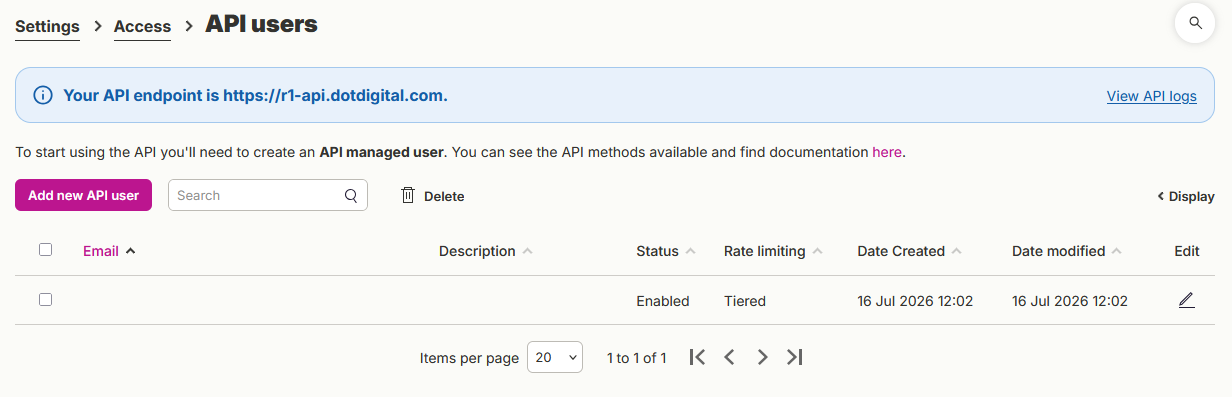Sort by Email using its arrow icon

pos(130,251)
